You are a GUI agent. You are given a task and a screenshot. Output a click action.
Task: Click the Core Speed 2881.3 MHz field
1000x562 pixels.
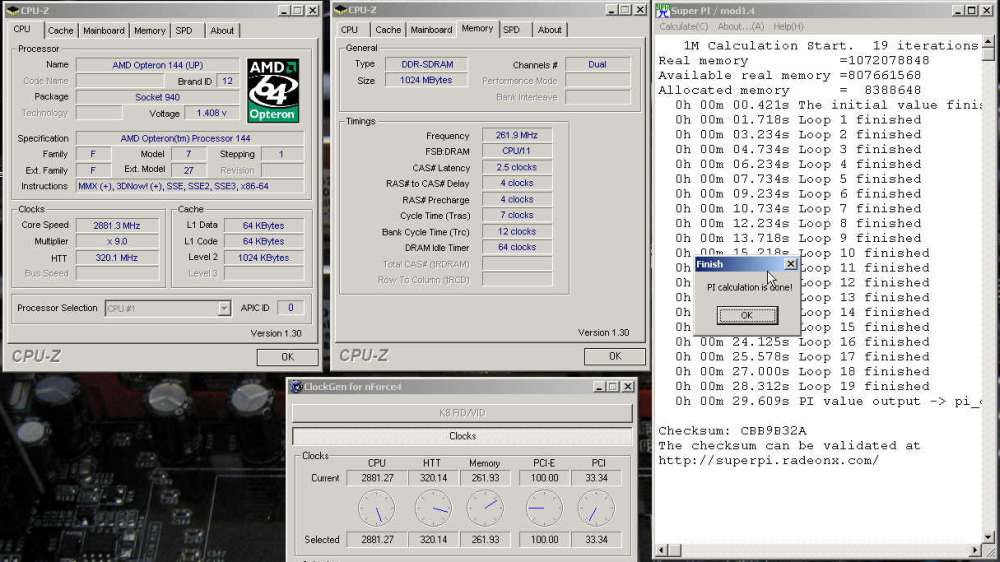pos(117,226)
